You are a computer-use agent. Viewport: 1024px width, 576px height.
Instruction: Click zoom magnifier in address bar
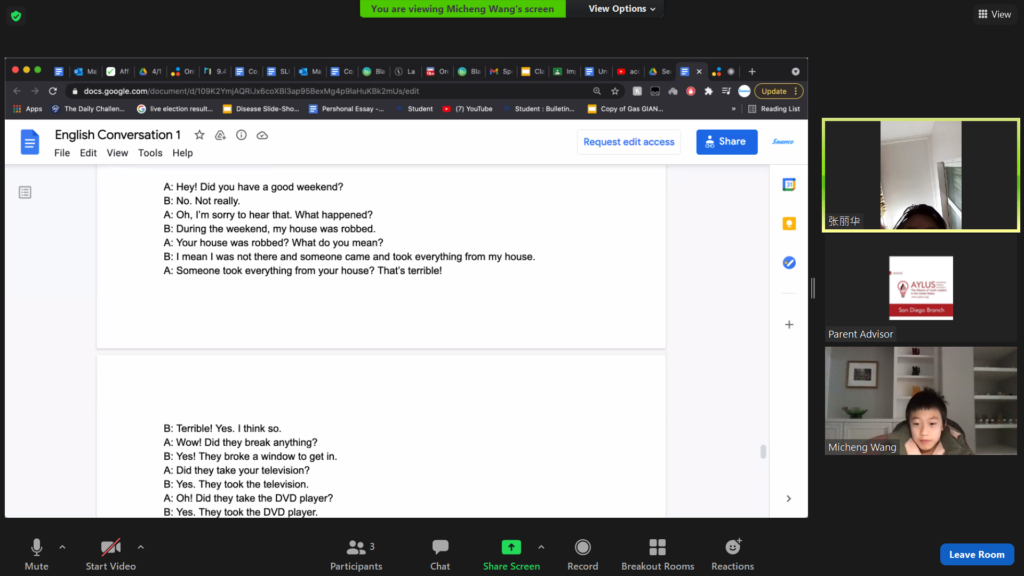597,91
